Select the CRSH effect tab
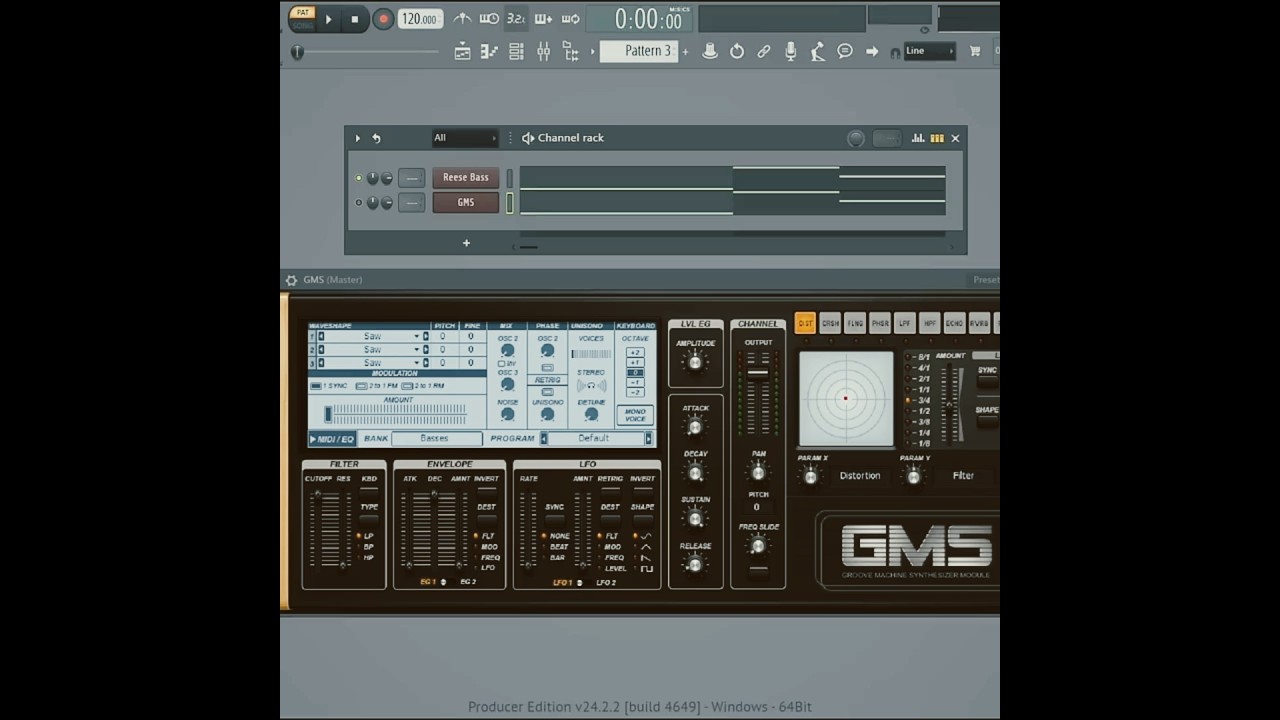 (830, 323)
